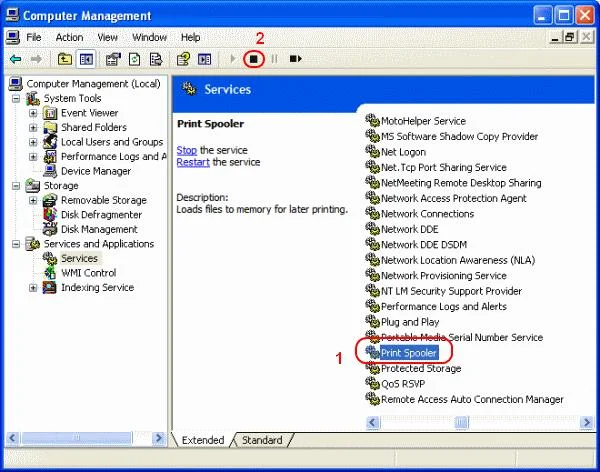Expand the Removable Storage node
This screenshot has height=472, width=600.
33,200
